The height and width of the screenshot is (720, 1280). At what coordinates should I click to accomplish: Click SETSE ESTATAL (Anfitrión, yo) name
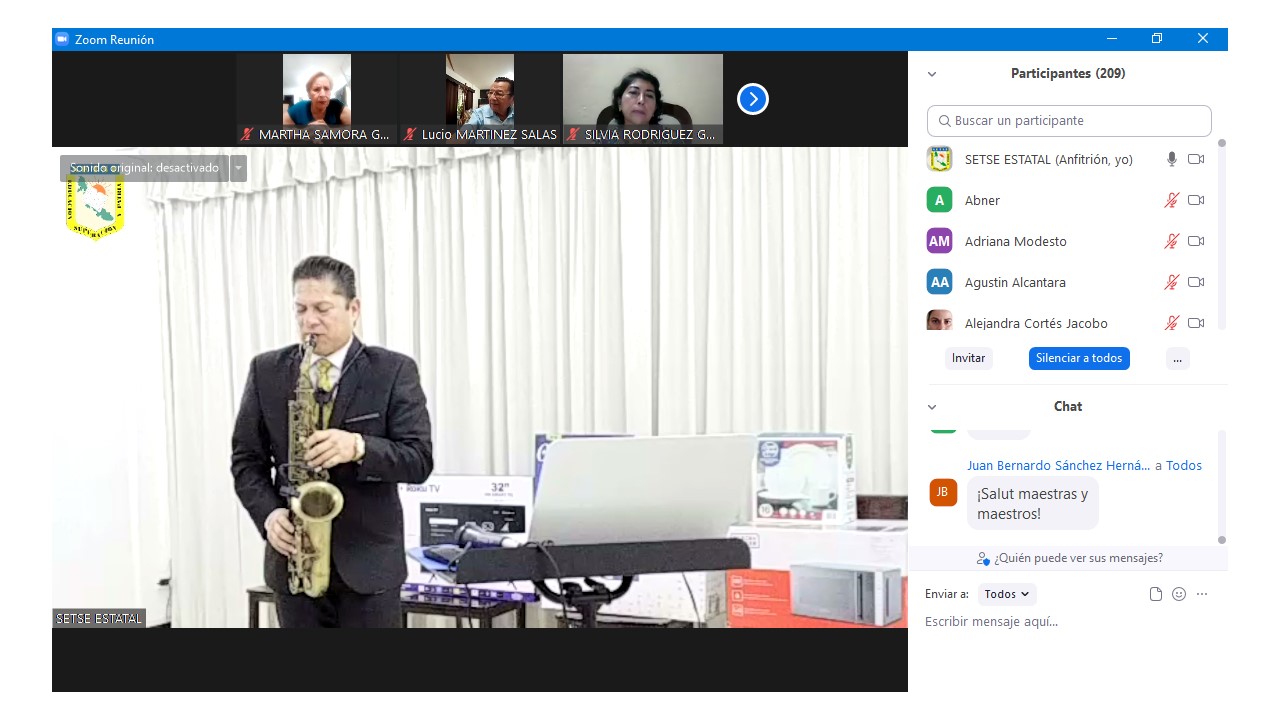(x=1048, y=159)
